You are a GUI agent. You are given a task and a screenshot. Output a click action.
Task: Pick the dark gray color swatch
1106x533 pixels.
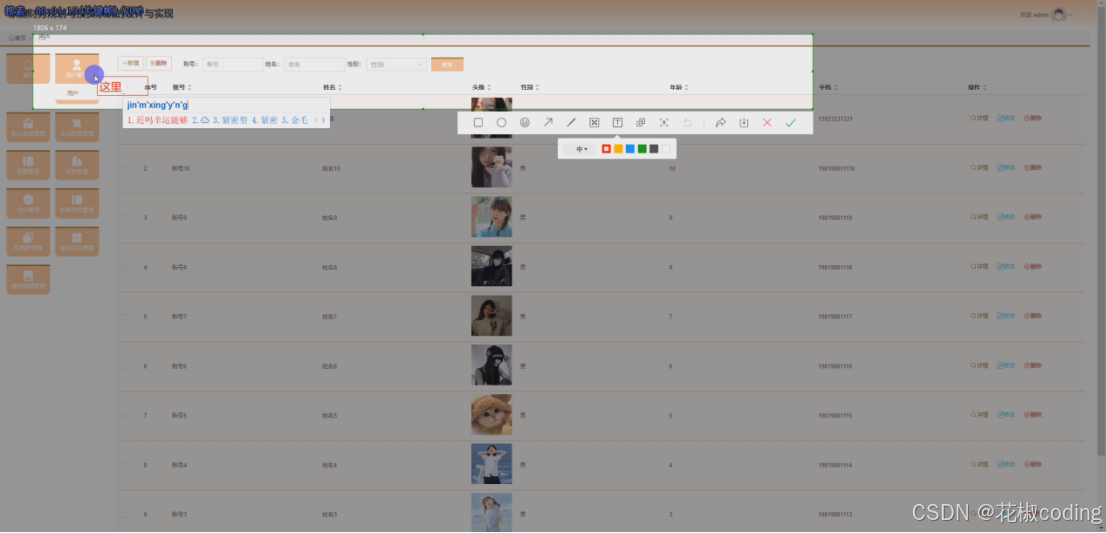[654, 149]
